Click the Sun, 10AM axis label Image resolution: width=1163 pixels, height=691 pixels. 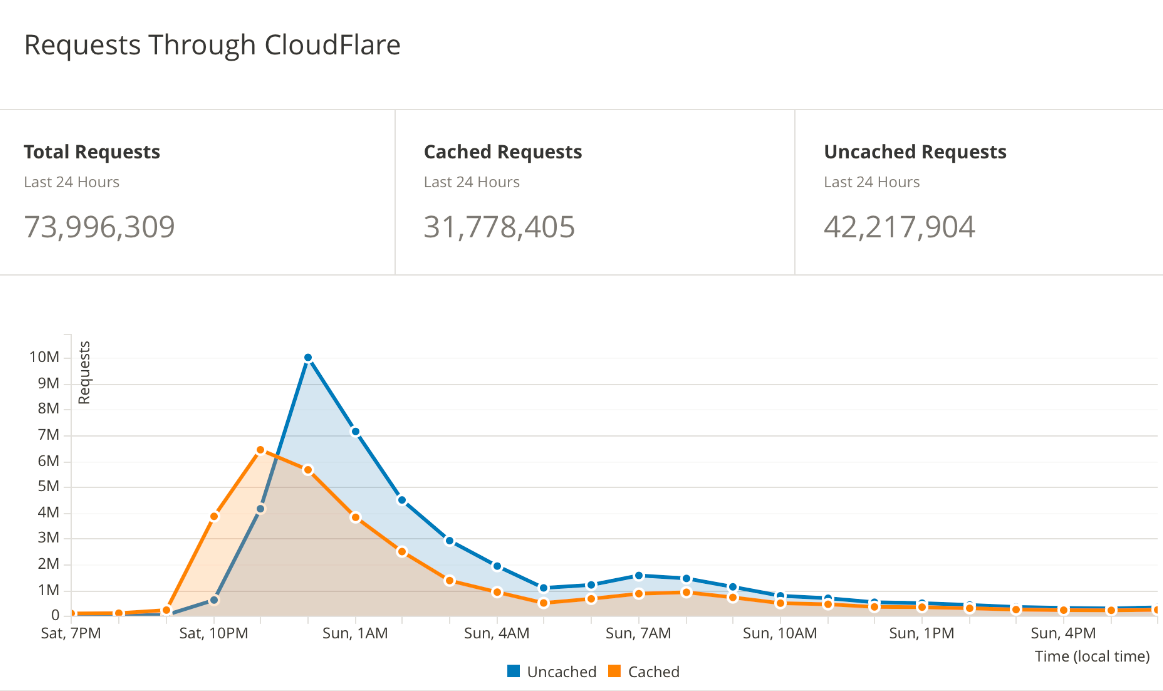(x=780, y=634)
